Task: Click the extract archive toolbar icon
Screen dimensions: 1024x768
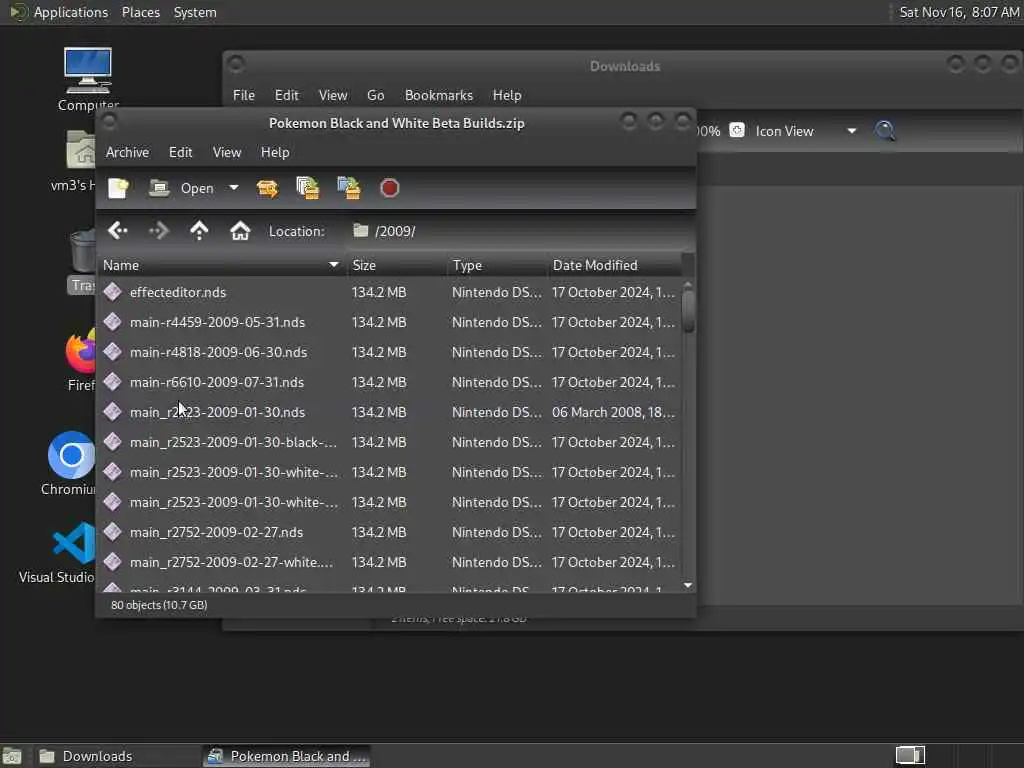Action: tap(267, 188)
